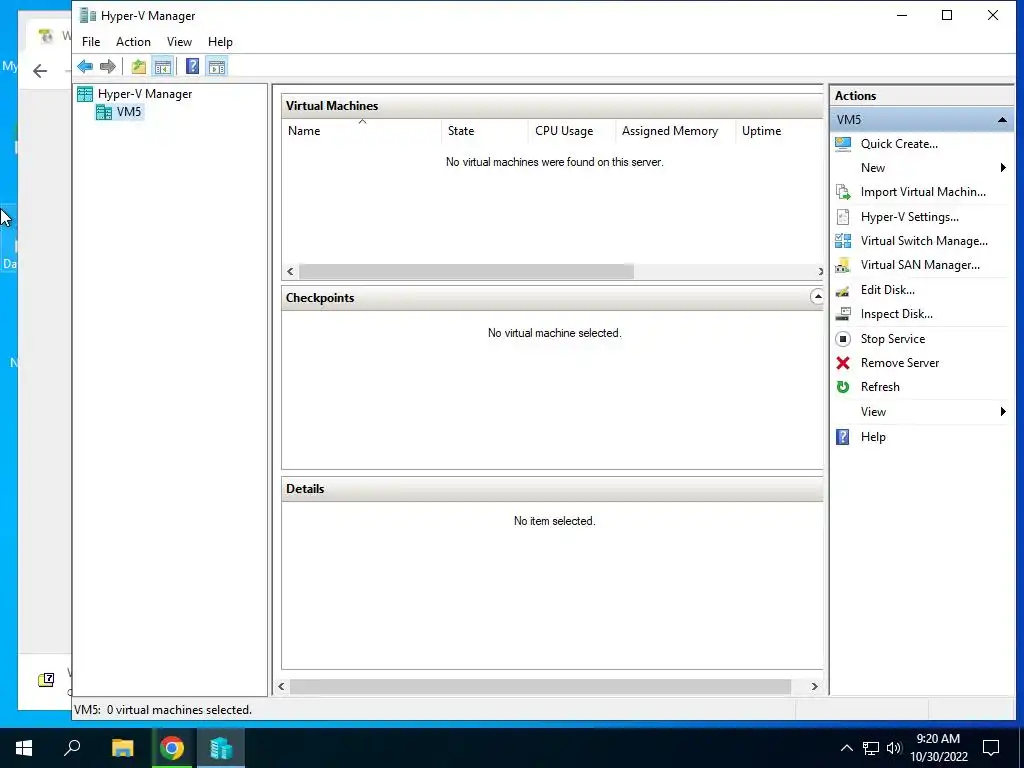This screenshot has width=1024, height=768.
Task: Toggle the Show/Hide Action Pane toolbar icon
Action: point(217,66)
